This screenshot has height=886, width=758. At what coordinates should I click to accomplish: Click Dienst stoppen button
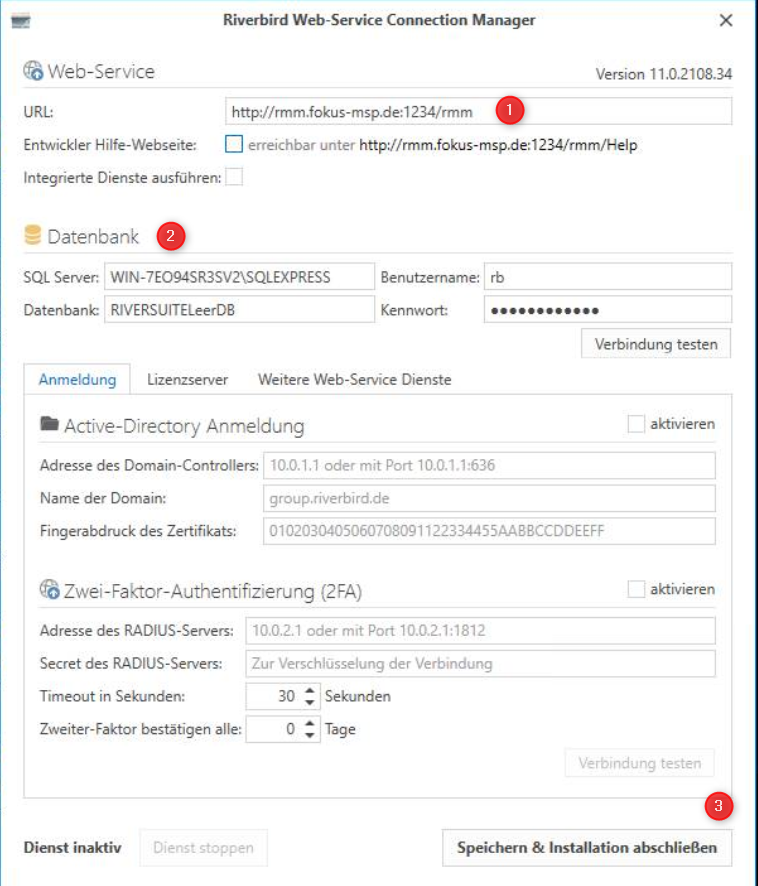pyautogui.click(x=203, y=848)
